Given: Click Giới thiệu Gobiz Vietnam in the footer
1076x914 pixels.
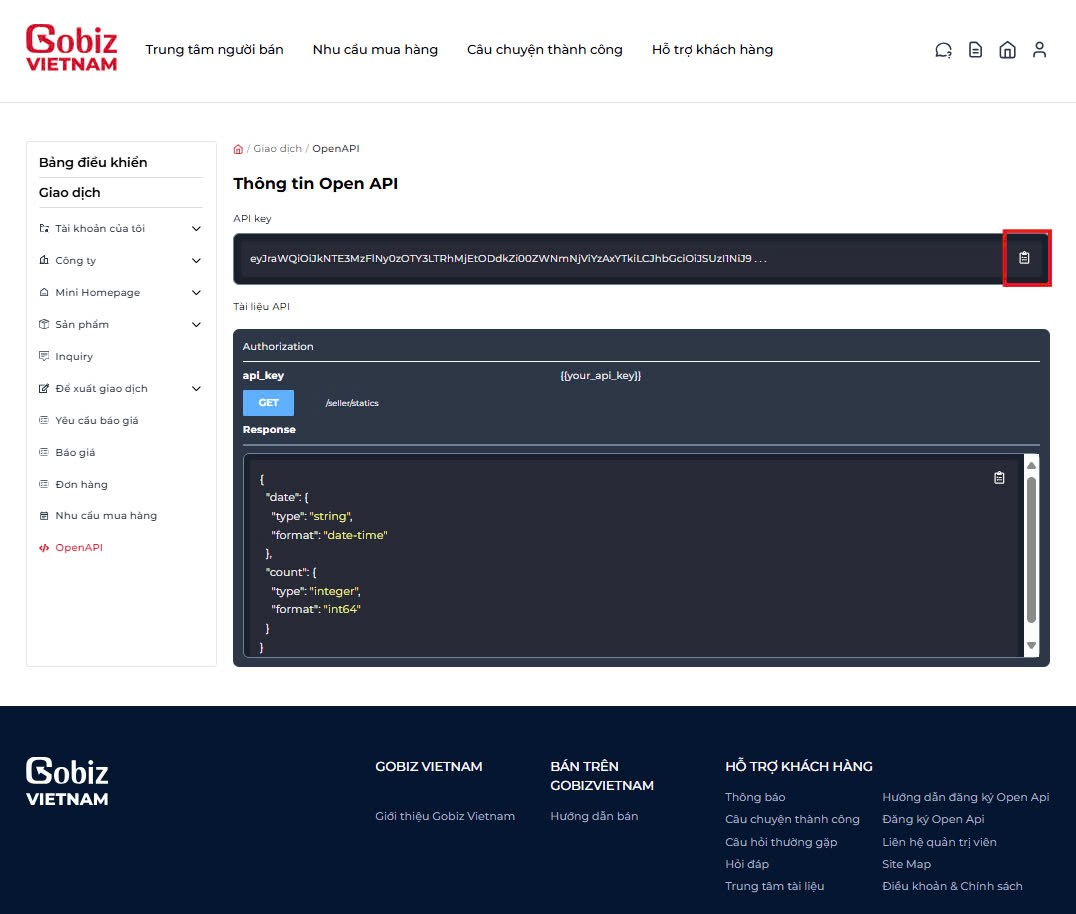Looking at the screenshot, I should [x=445, y=816].
